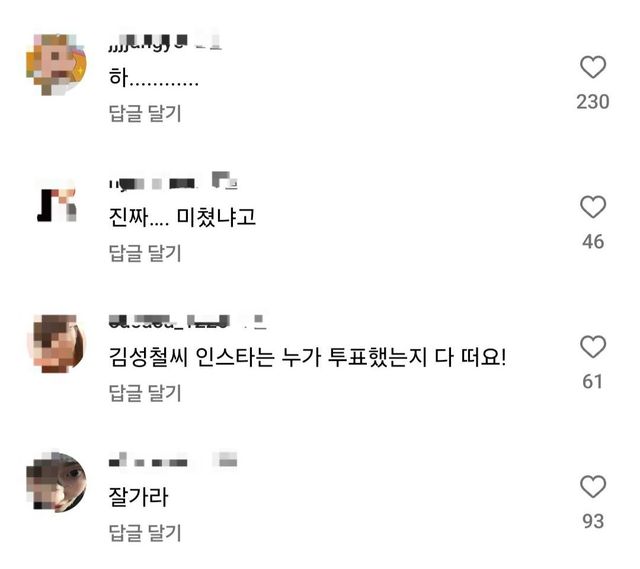The width and height of the screenshot is (640, 569).
Task: Open the profile picture of "하............" commenter
Action: (x=55, y=65)
